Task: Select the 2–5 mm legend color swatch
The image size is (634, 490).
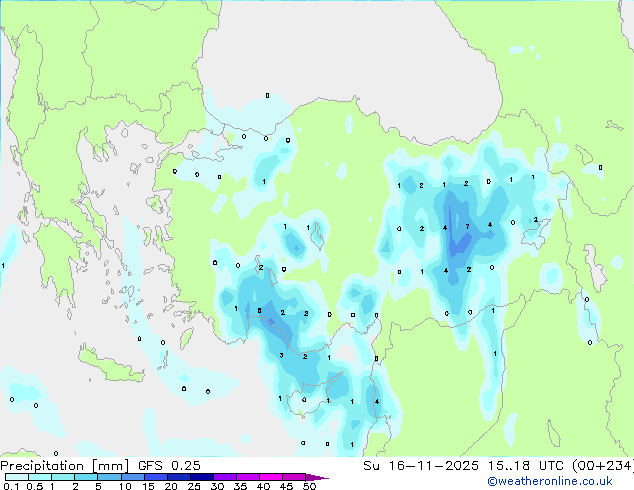Action: [x=86, y=477]
